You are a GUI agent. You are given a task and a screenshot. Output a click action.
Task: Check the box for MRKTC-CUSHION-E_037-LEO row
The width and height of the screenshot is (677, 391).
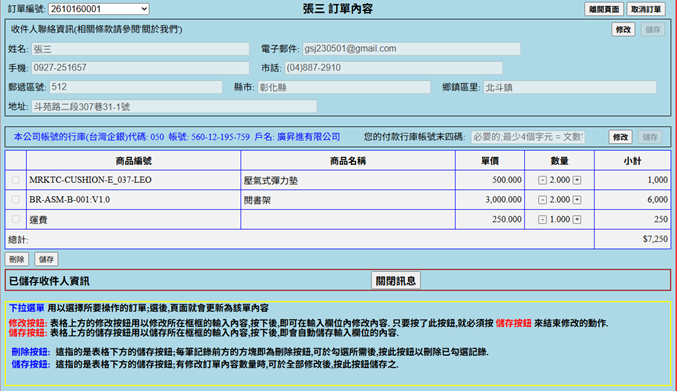pyautogui.click(x=16, y=180)
